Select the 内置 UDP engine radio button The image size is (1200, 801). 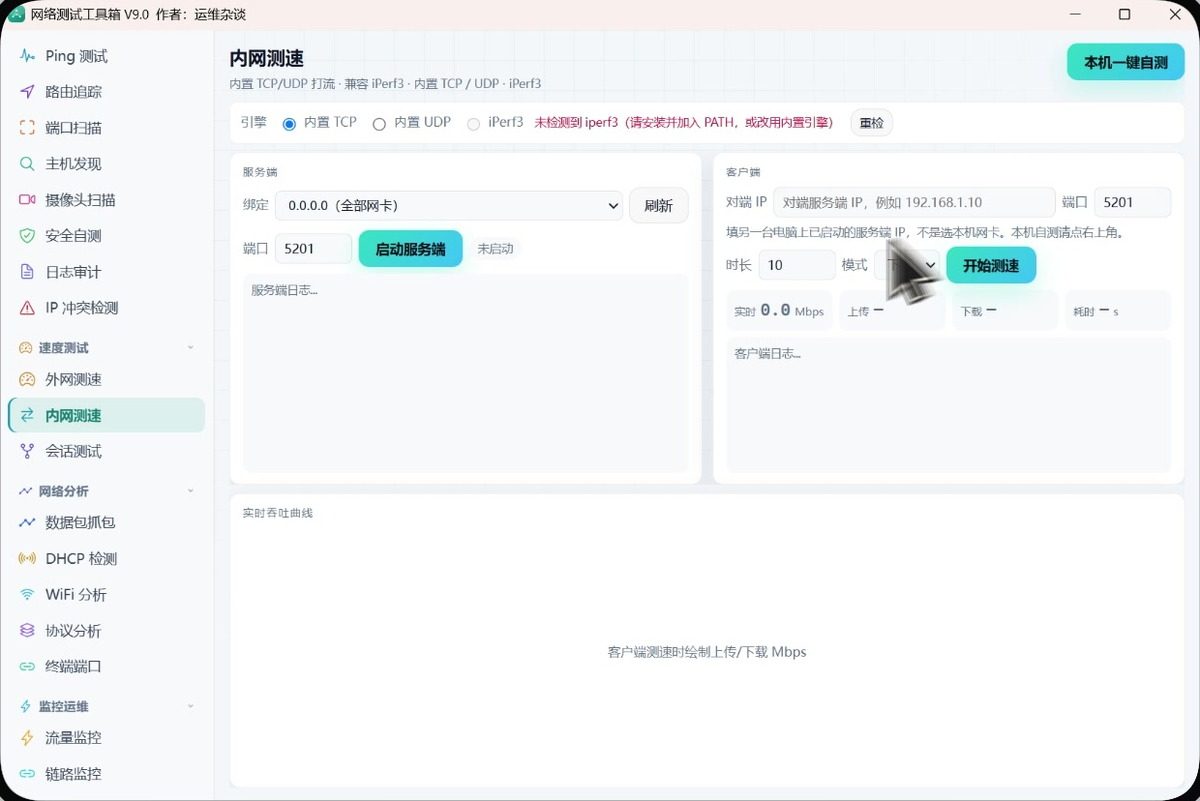click(379, 124)
